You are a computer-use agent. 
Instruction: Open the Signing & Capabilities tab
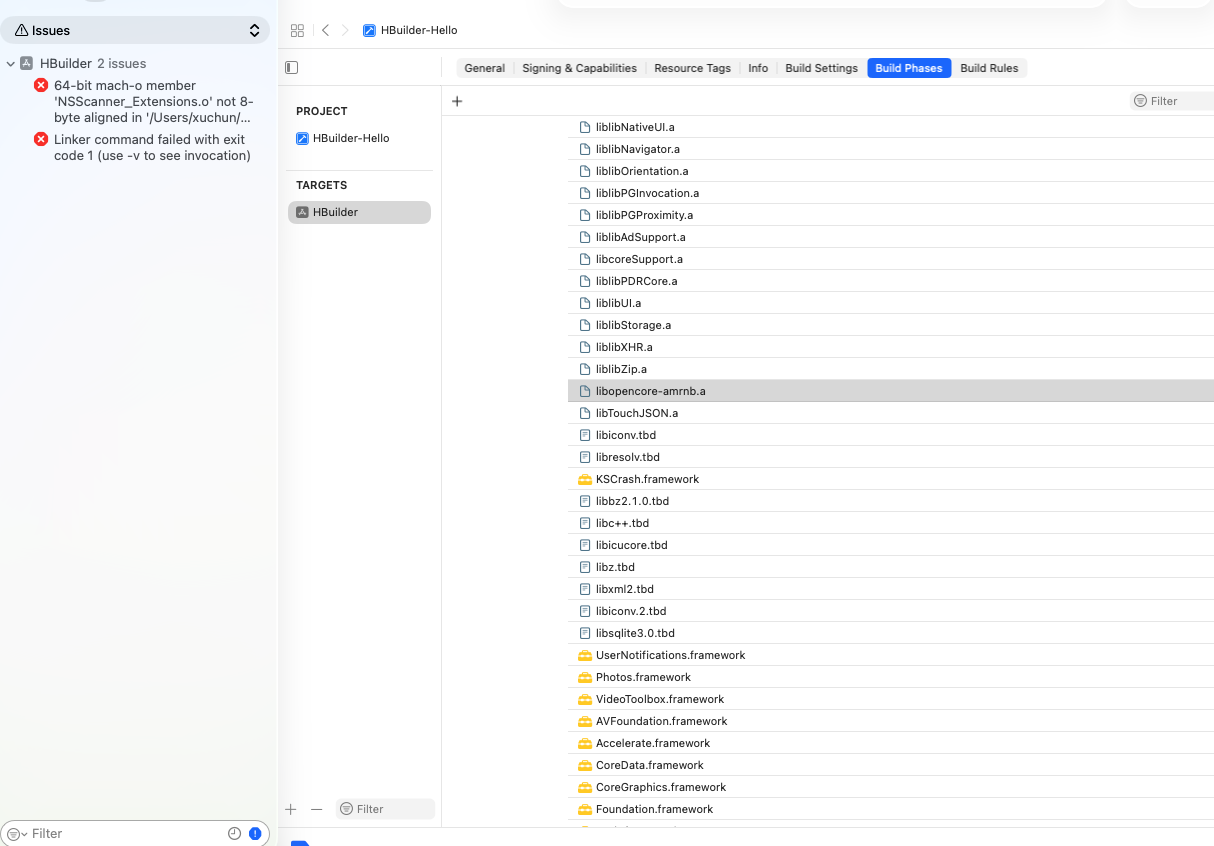(x=579, y=68)
